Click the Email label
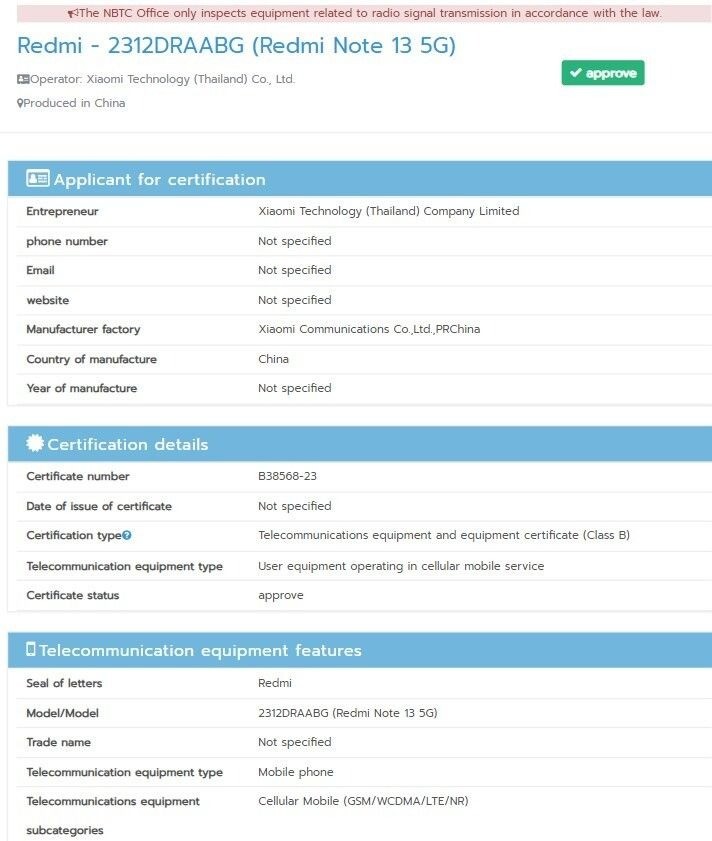The image size is (712, 841). 40,270
